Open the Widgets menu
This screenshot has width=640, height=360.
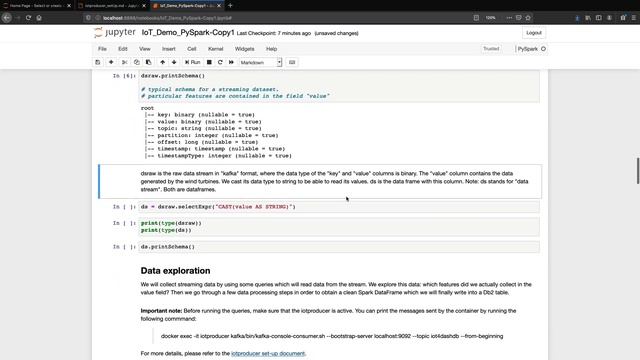click(244, 49)
